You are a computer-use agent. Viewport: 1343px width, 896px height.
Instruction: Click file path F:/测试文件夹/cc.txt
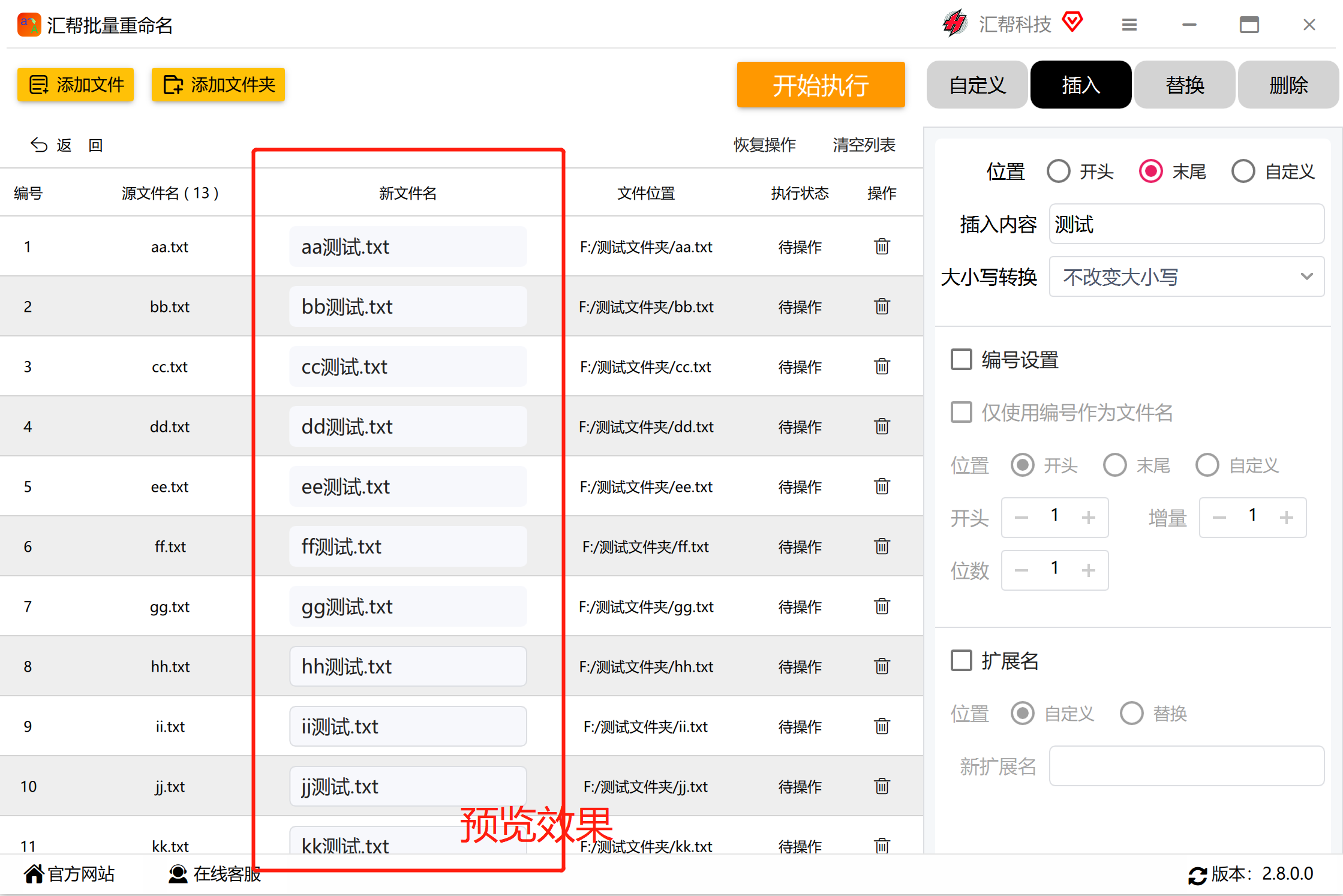click(645, 366)
